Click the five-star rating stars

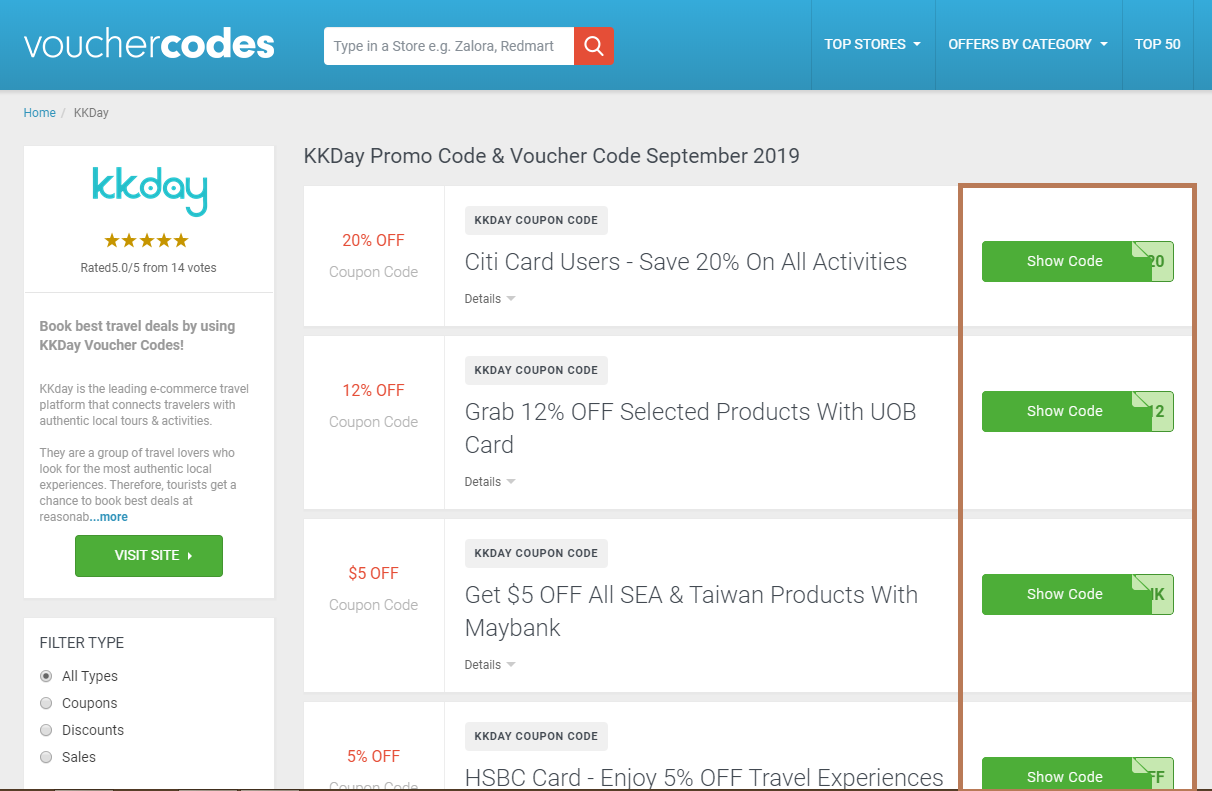click(147, 241)
